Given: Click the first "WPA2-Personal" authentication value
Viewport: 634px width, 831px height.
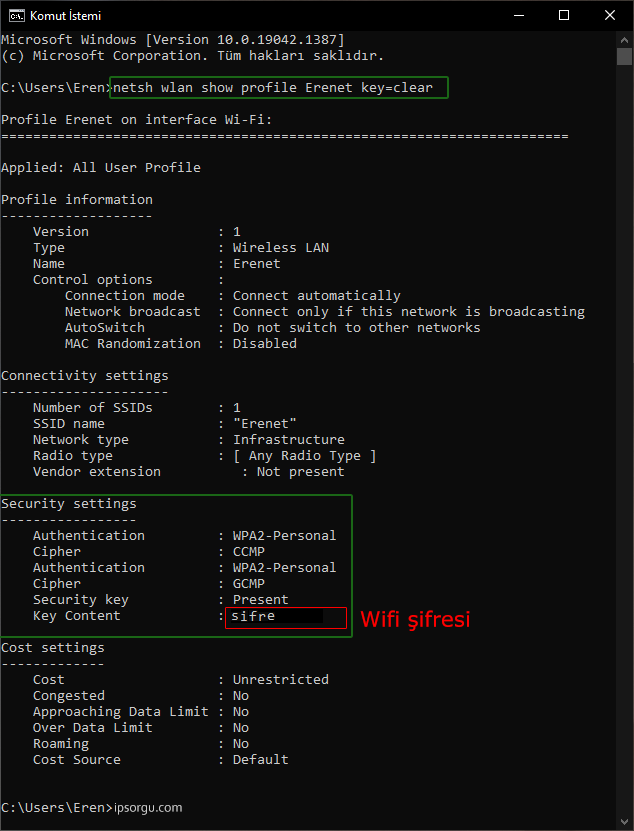Looking at the screenshot, I should coord(284,536).
